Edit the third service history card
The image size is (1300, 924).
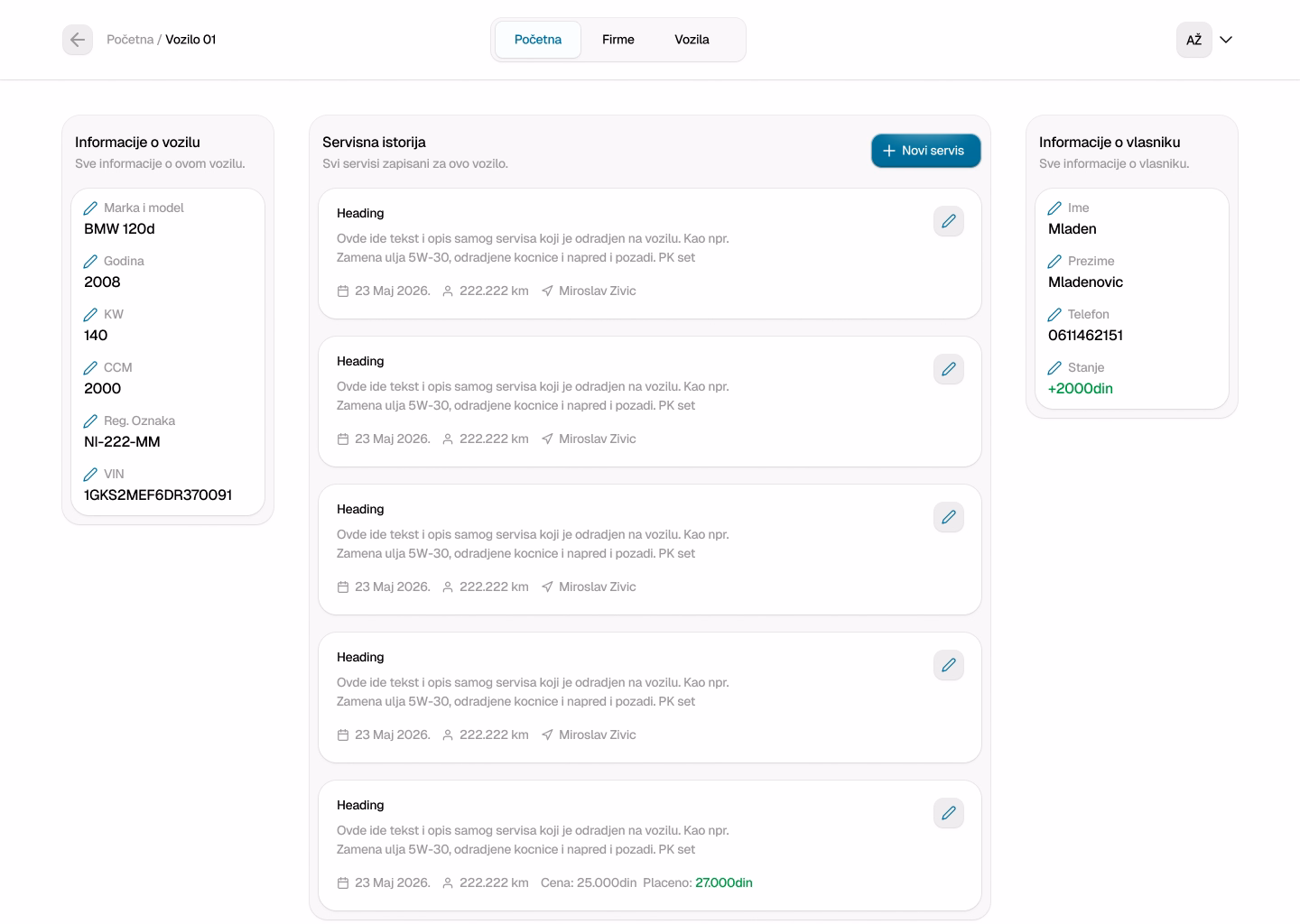[949, 517]
